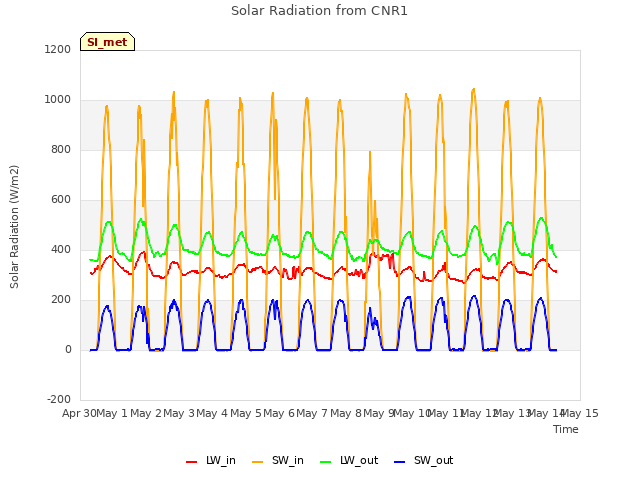Click the May 7 x-axis date label
Viewport: 640px width, 480px height.
click(x=312, y=413)
